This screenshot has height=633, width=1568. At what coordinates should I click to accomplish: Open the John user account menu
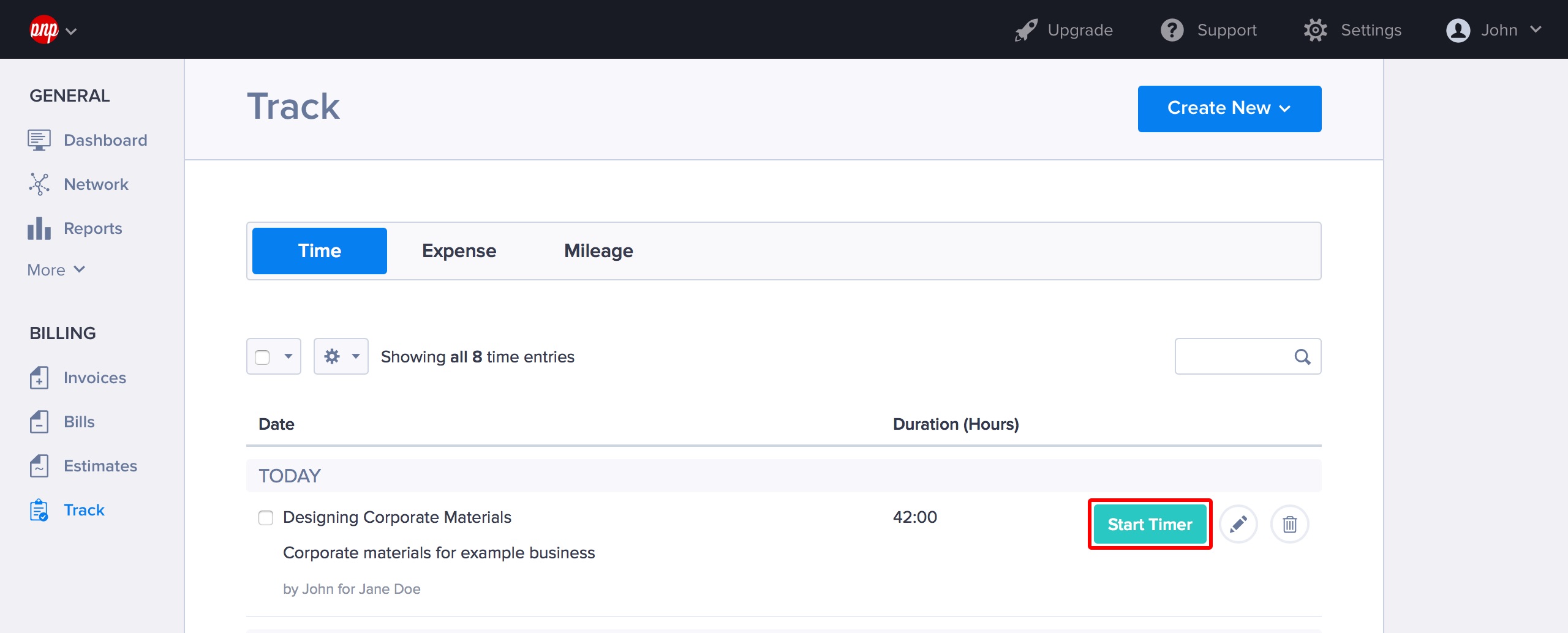(1493, 30)
